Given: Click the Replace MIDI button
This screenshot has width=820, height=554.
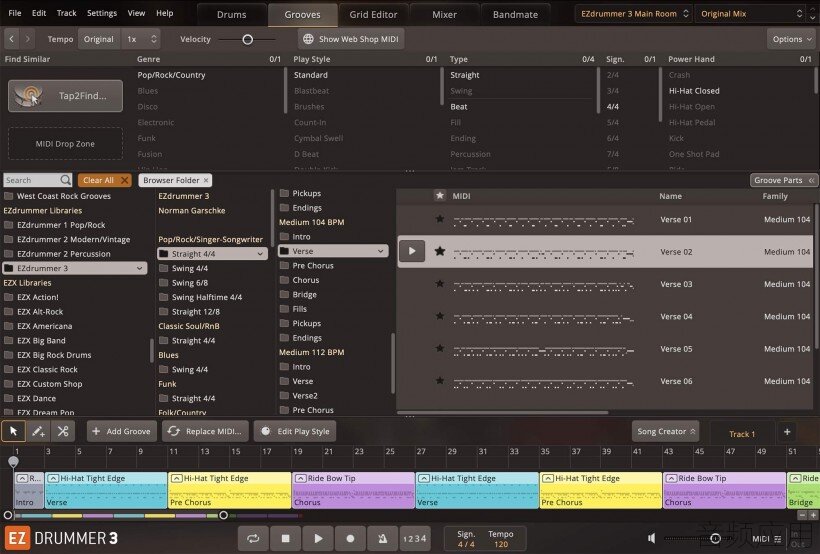Looking at the screenshot, I should coord(205,432).
